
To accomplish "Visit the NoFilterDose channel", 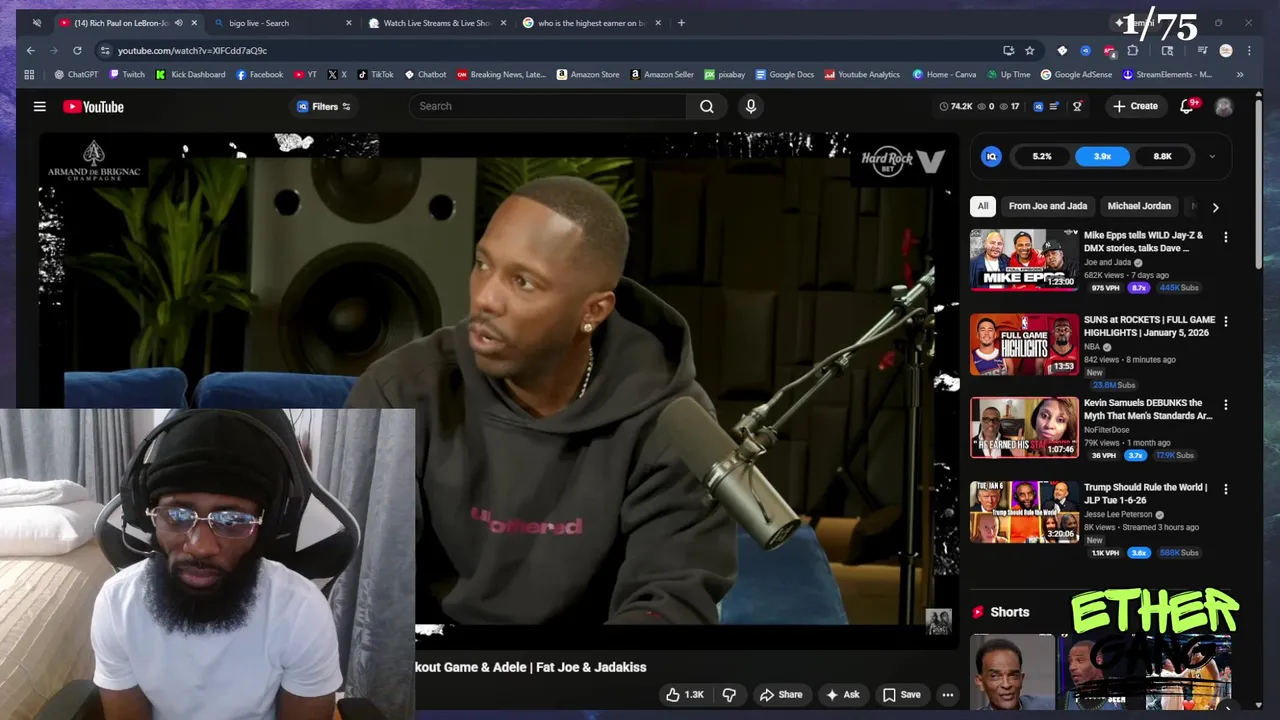I will point(1106,430).
